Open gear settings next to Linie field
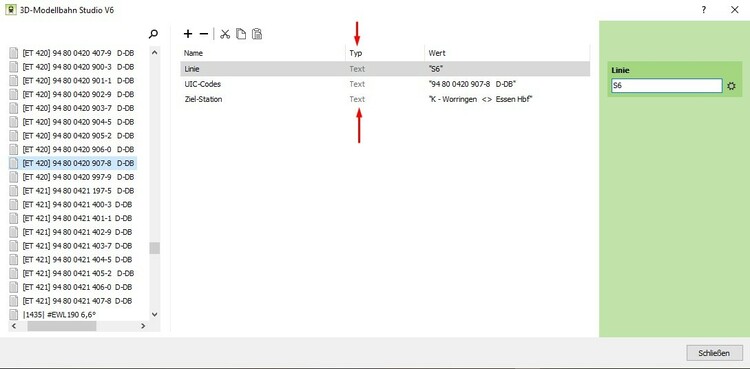 [731, 86]
